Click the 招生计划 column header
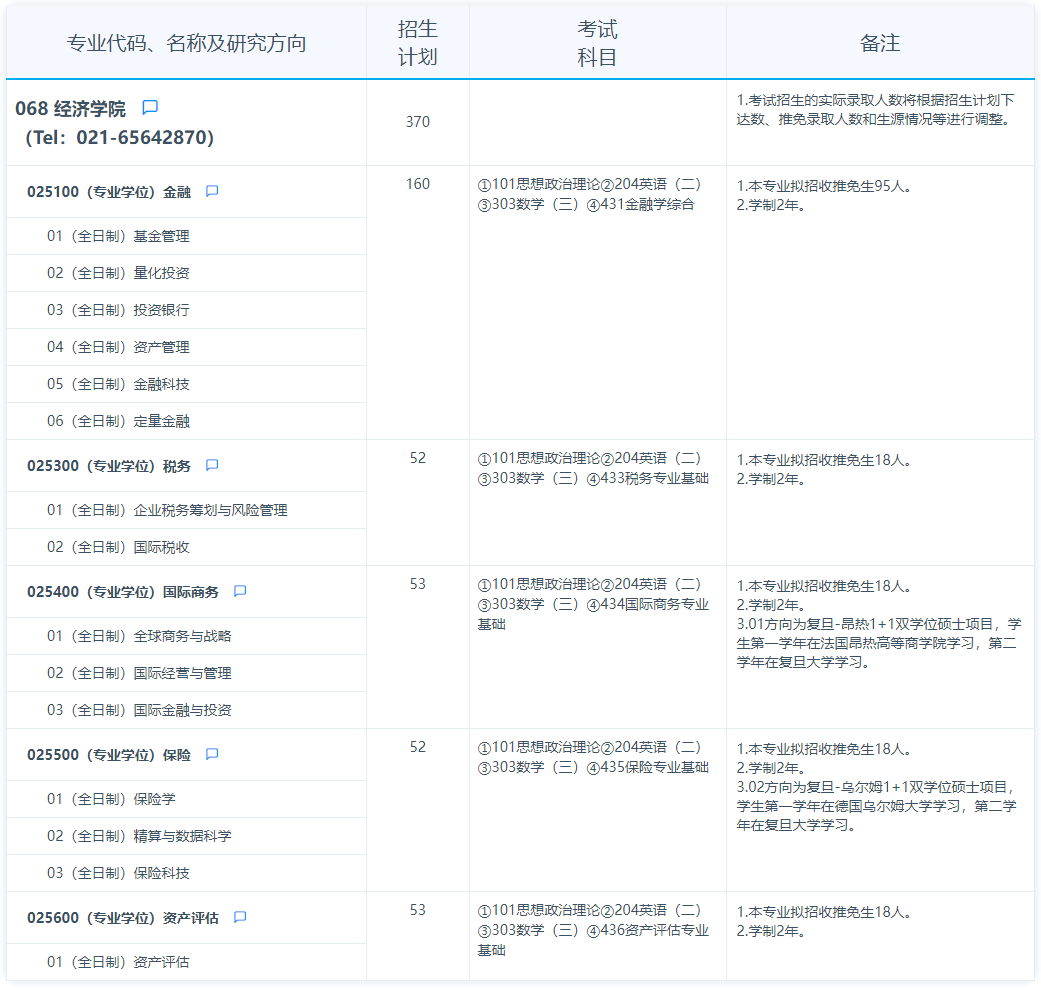Viewport: 1041px width, 990px height. pyautogui.click(x=417, y=43)
